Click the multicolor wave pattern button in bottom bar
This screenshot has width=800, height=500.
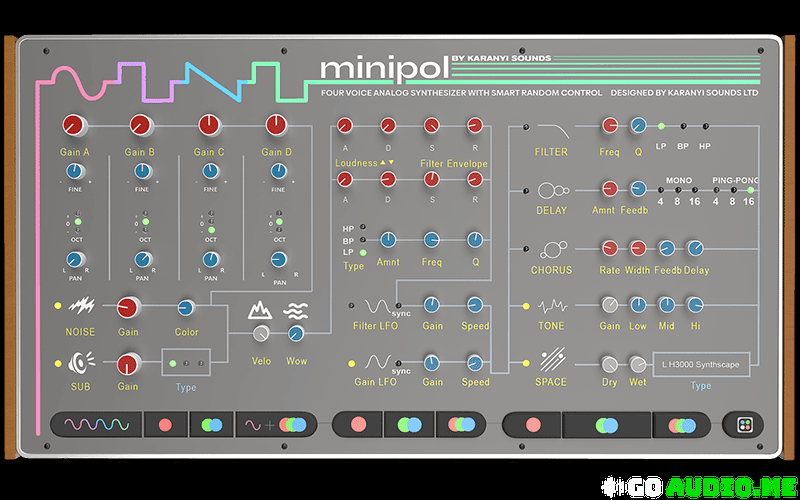[x=96, y=425]
